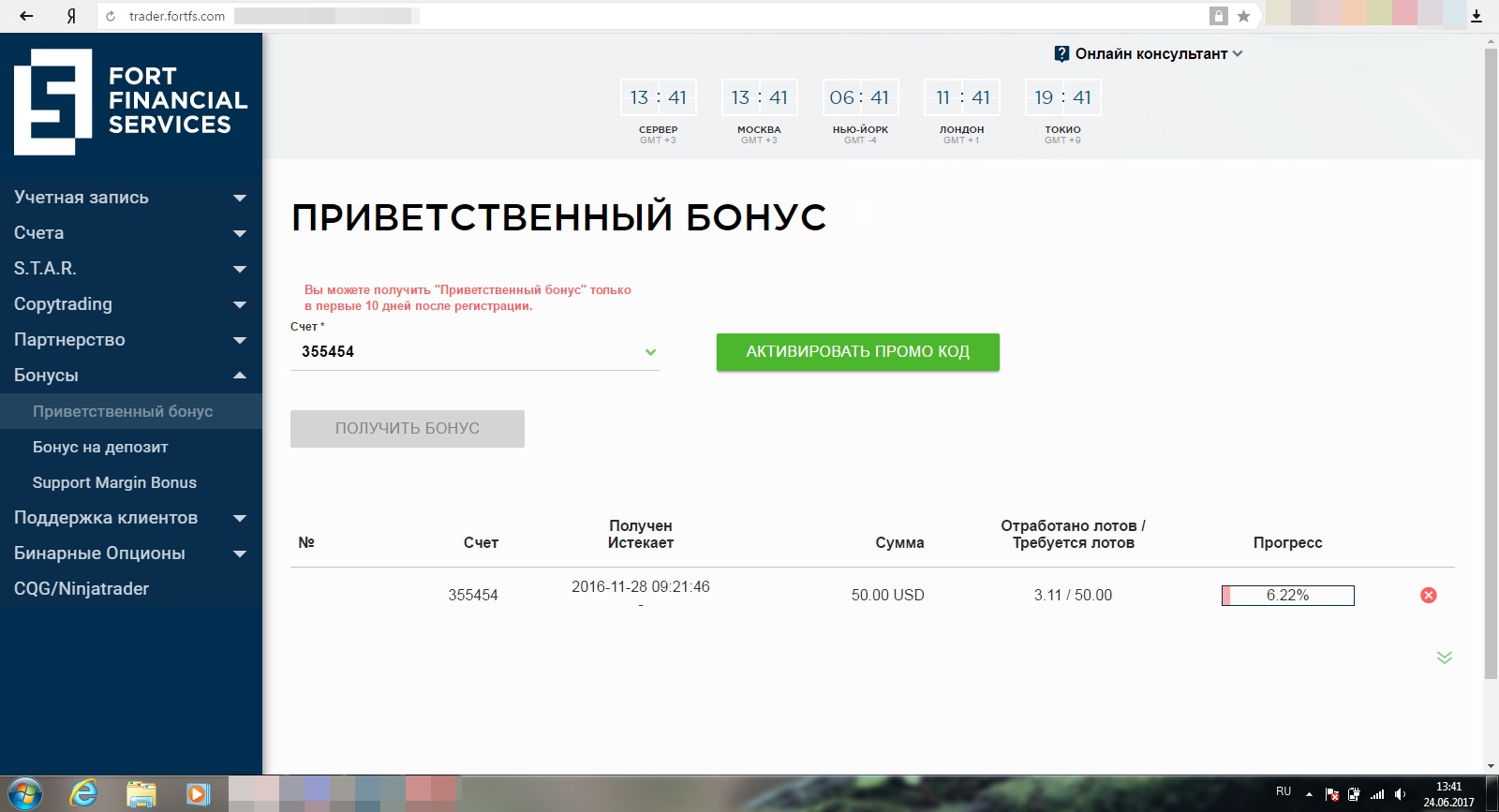Expand the Copytrading sidebar section

(129, 304)
